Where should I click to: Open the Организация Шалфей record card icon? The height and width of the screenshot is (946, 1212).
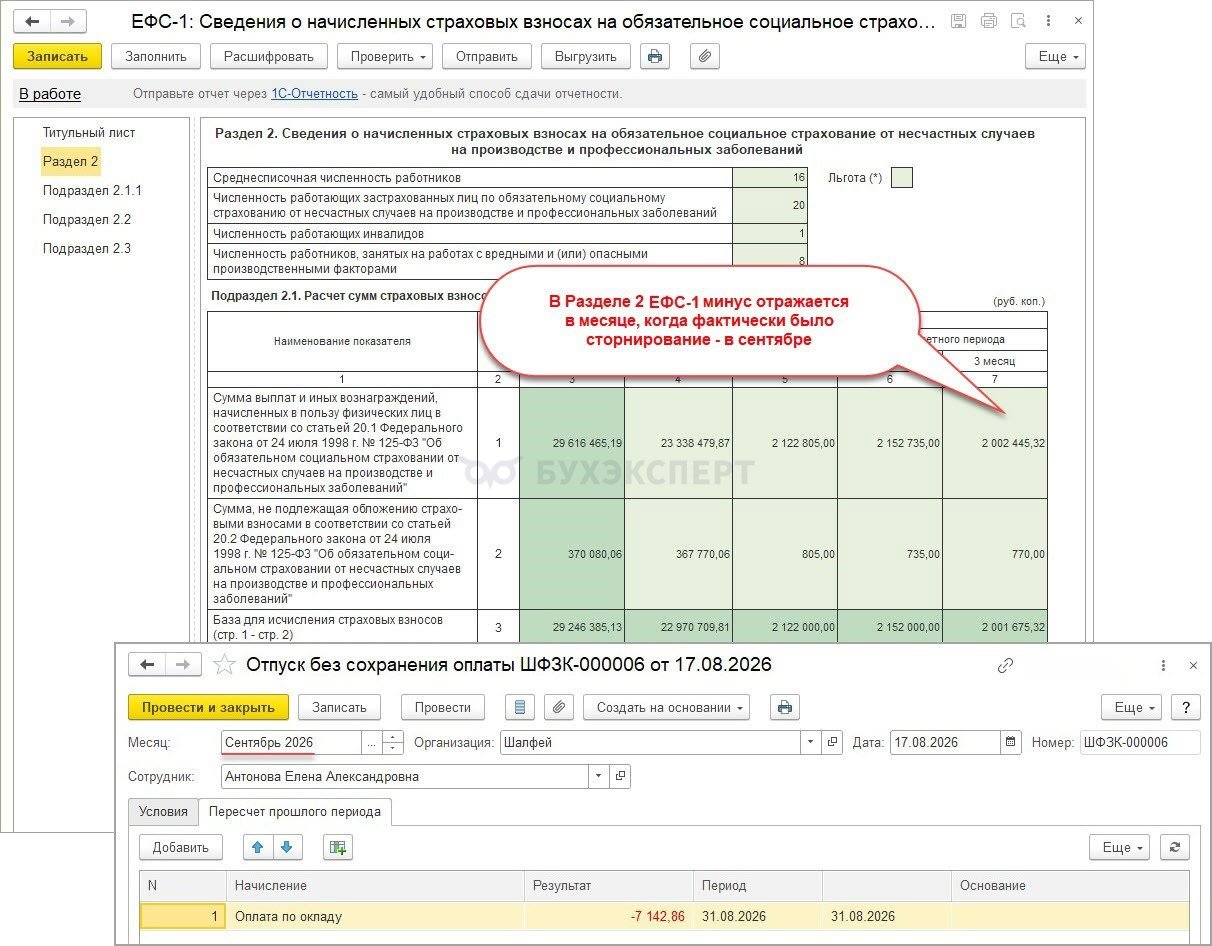coord(832,742)
